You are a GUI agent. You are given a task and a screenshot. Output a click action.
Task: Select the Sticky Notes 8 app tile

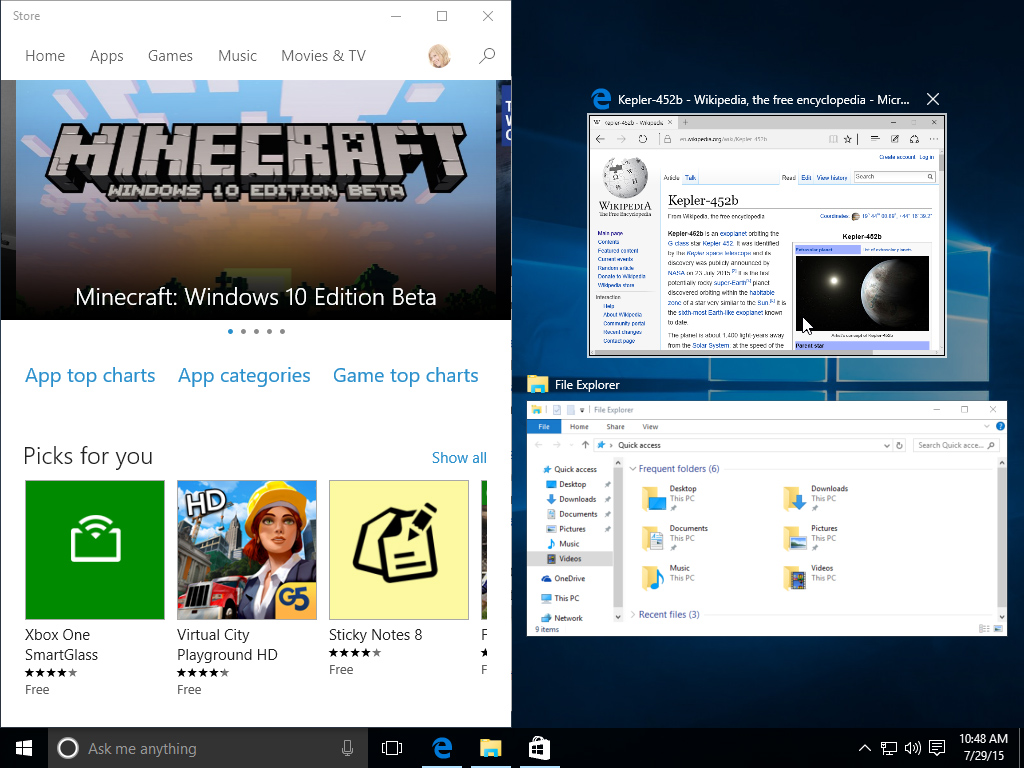[398, 550]
